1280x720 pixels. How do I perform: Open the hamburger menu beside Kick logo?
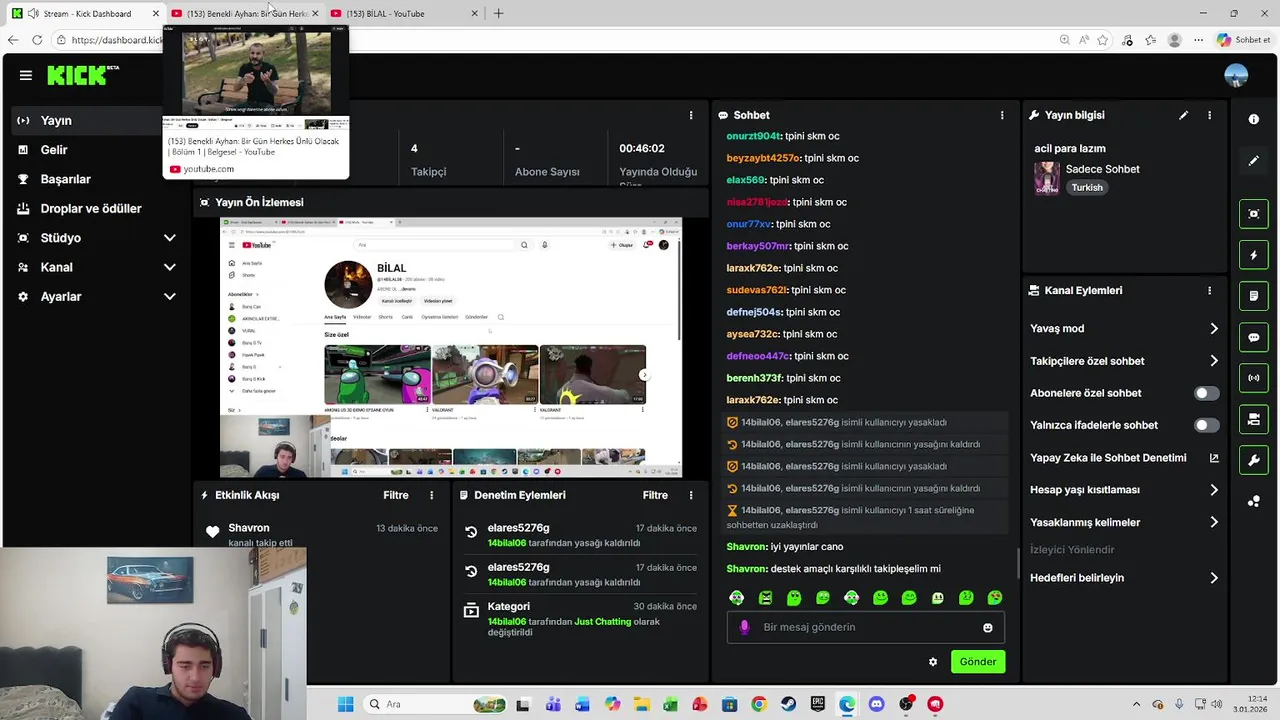pyautogui.click(x=25, y=75)
